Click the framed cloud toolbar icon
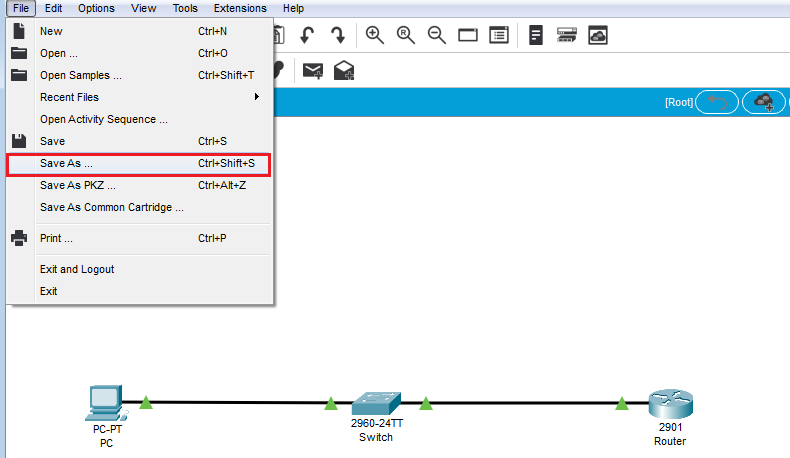This screenshot has width=790, height=458. coord(598,35)
